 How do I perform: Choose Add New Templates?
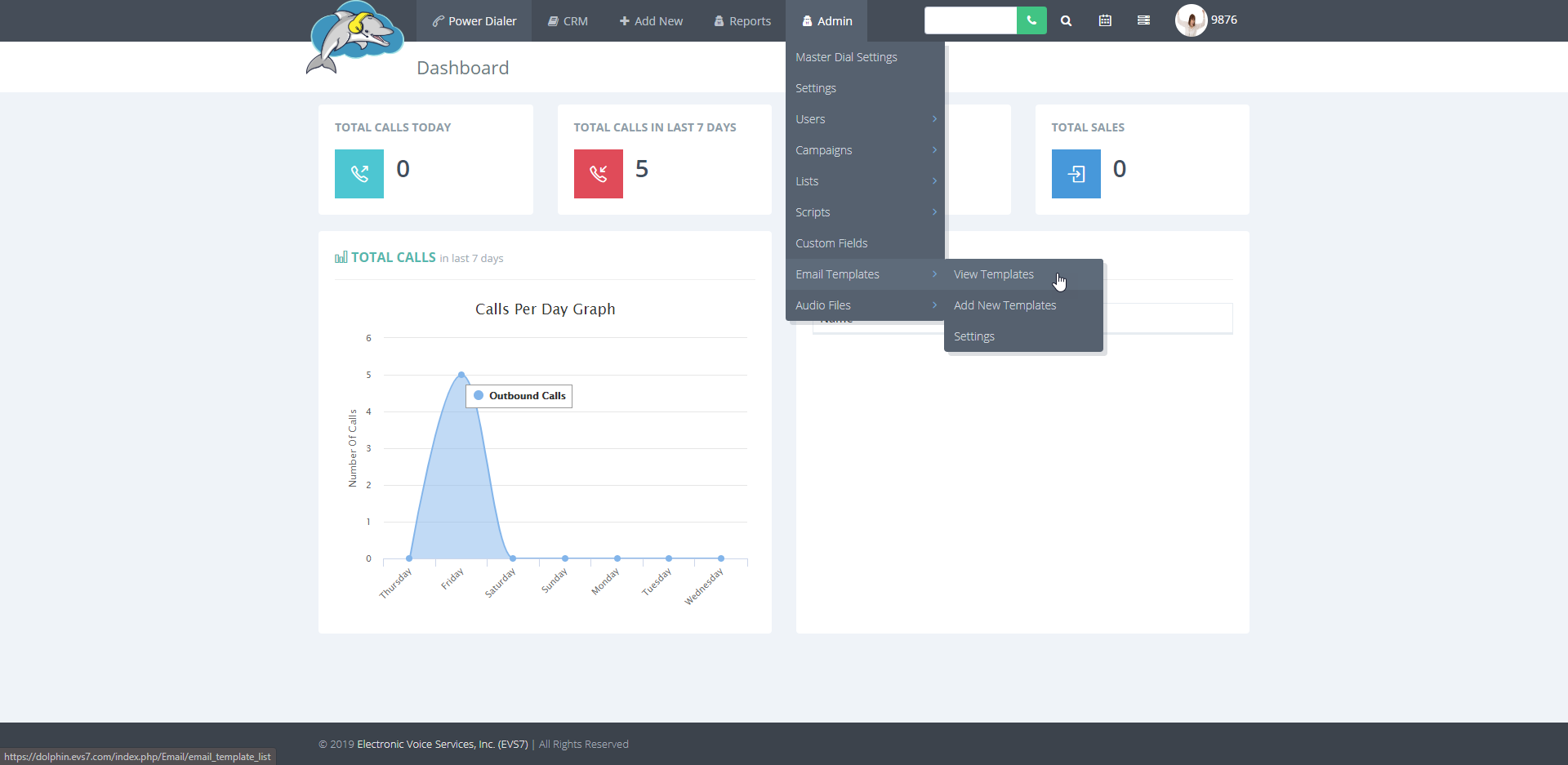[x=1023, y=305]
